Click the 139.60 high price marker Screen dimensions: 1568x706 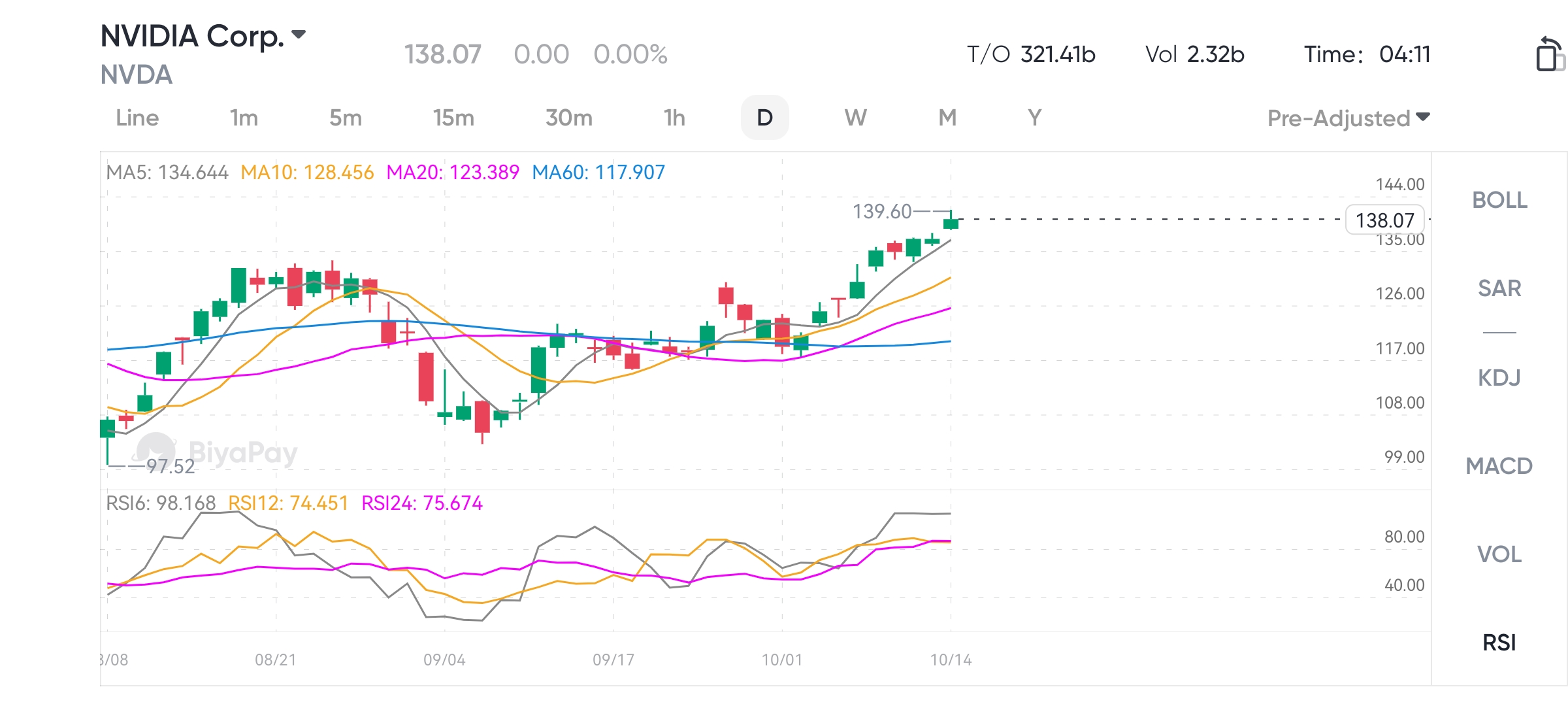point(882,212)
